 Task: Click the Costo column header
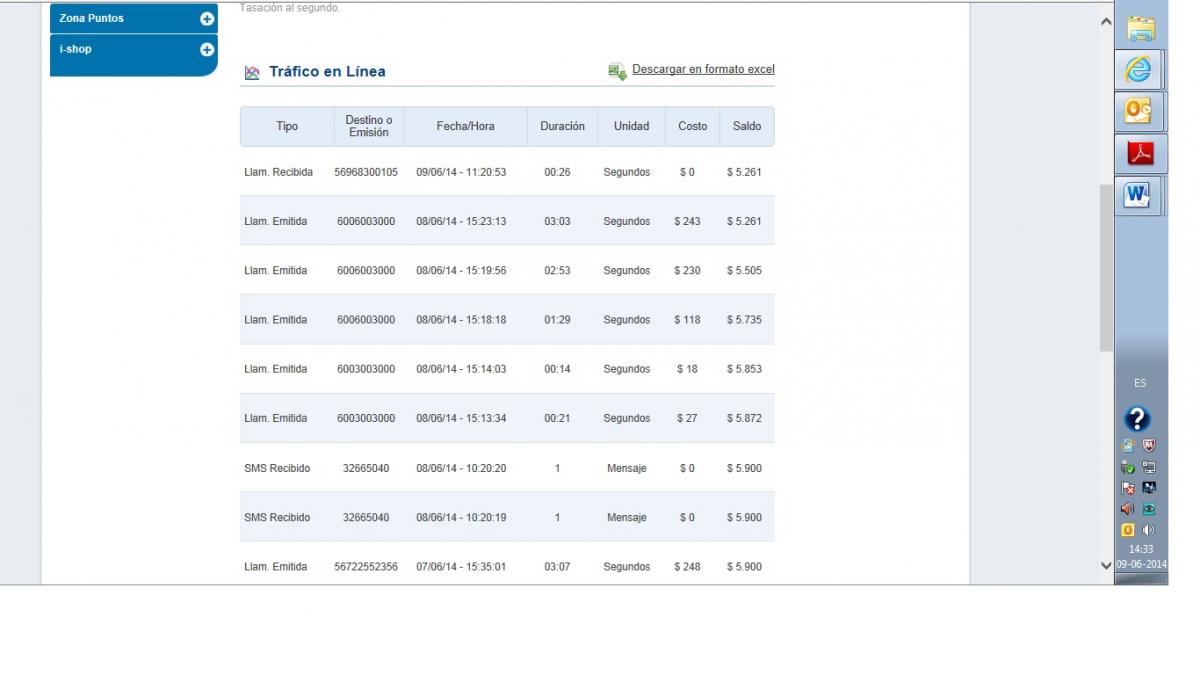(692, 126)
